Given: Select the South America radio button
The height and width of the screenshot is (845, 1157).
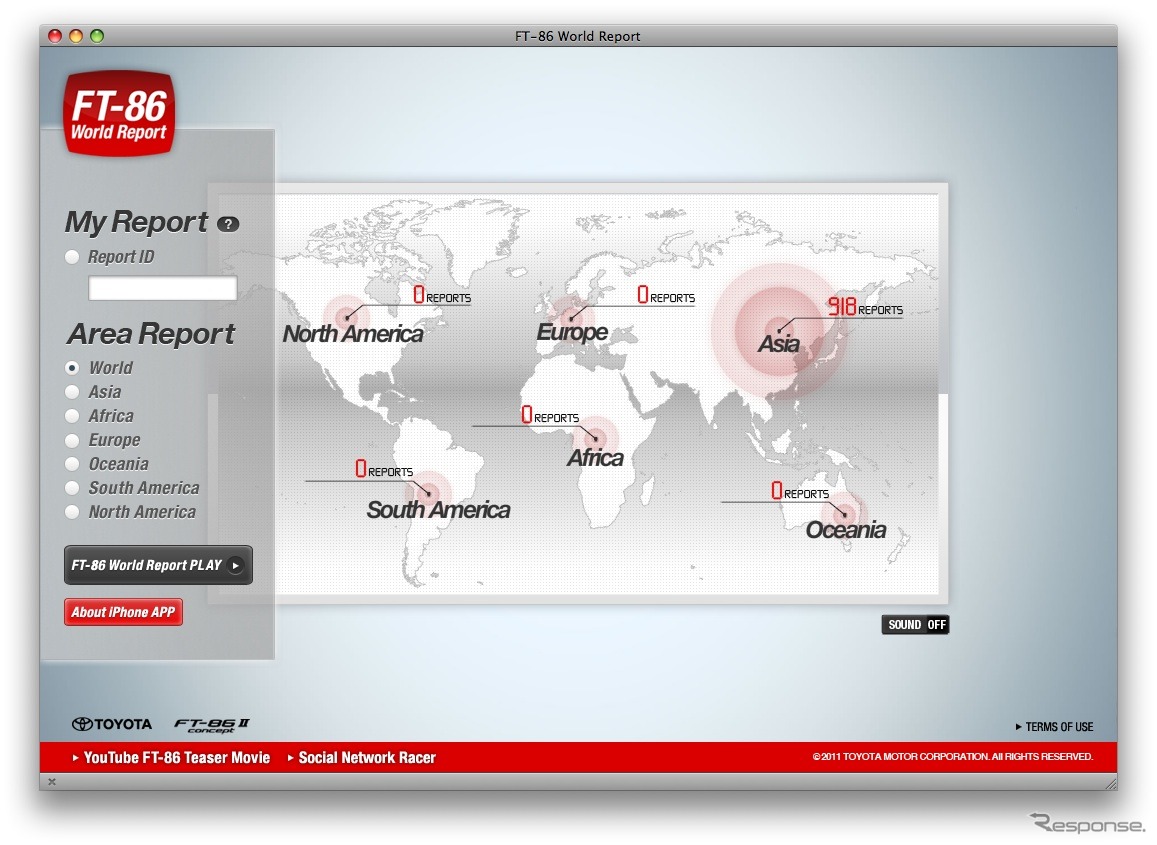Looking at the screenshot, I should coord(72,489).
